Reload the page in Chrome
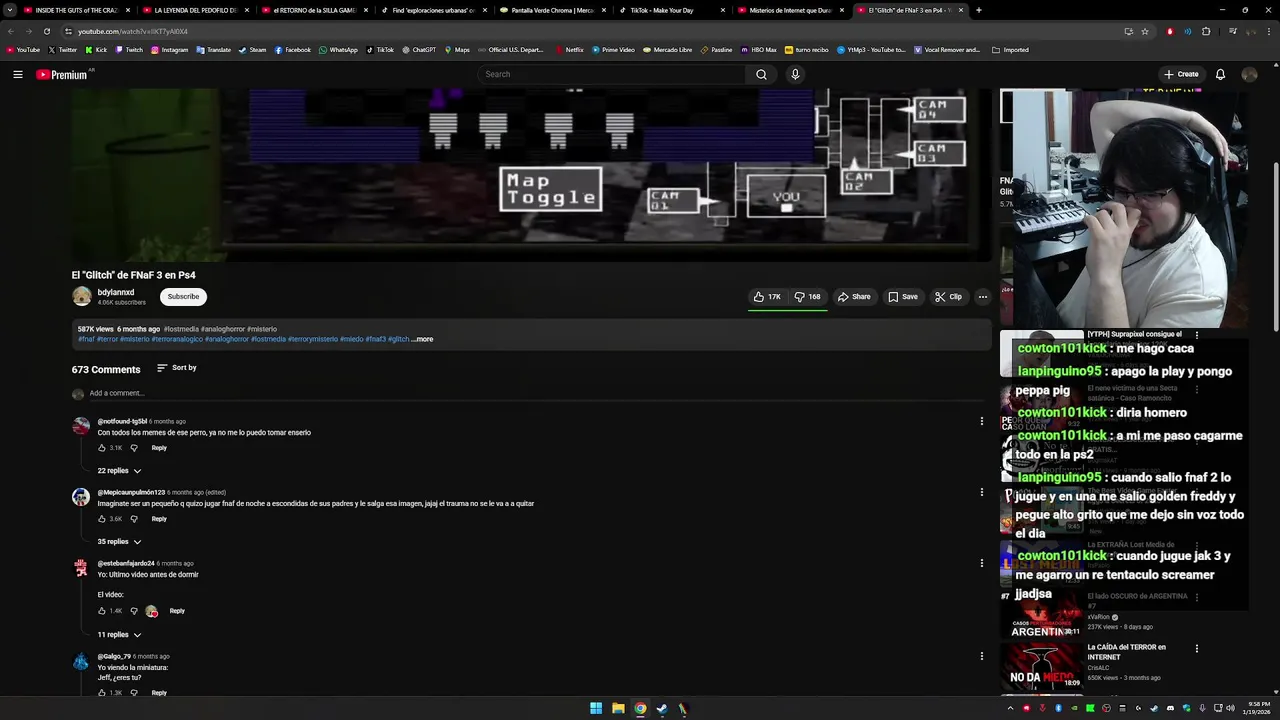 [x=47, y=31]
